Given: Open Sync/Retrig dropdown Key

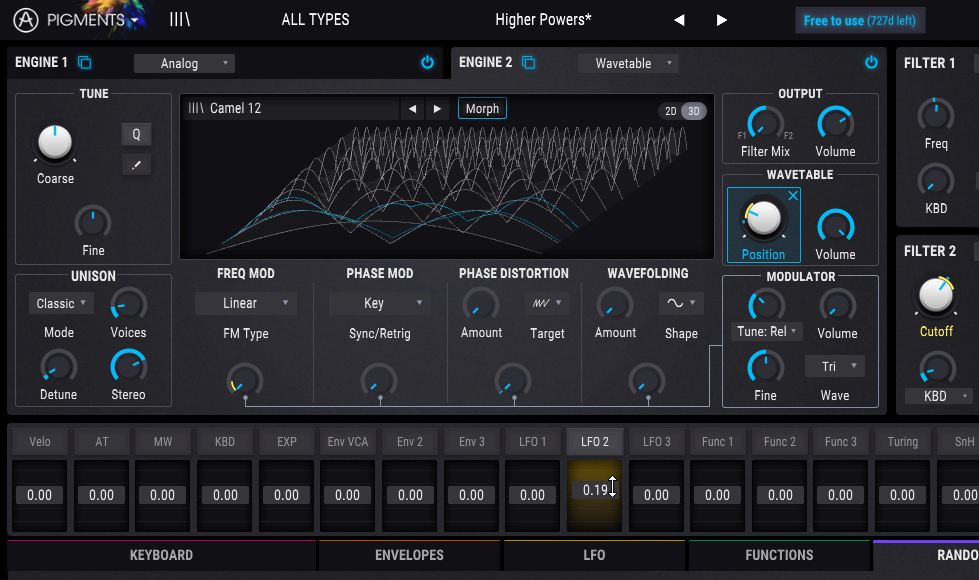Looking at the screenshot, I should [x=380, y=303].
